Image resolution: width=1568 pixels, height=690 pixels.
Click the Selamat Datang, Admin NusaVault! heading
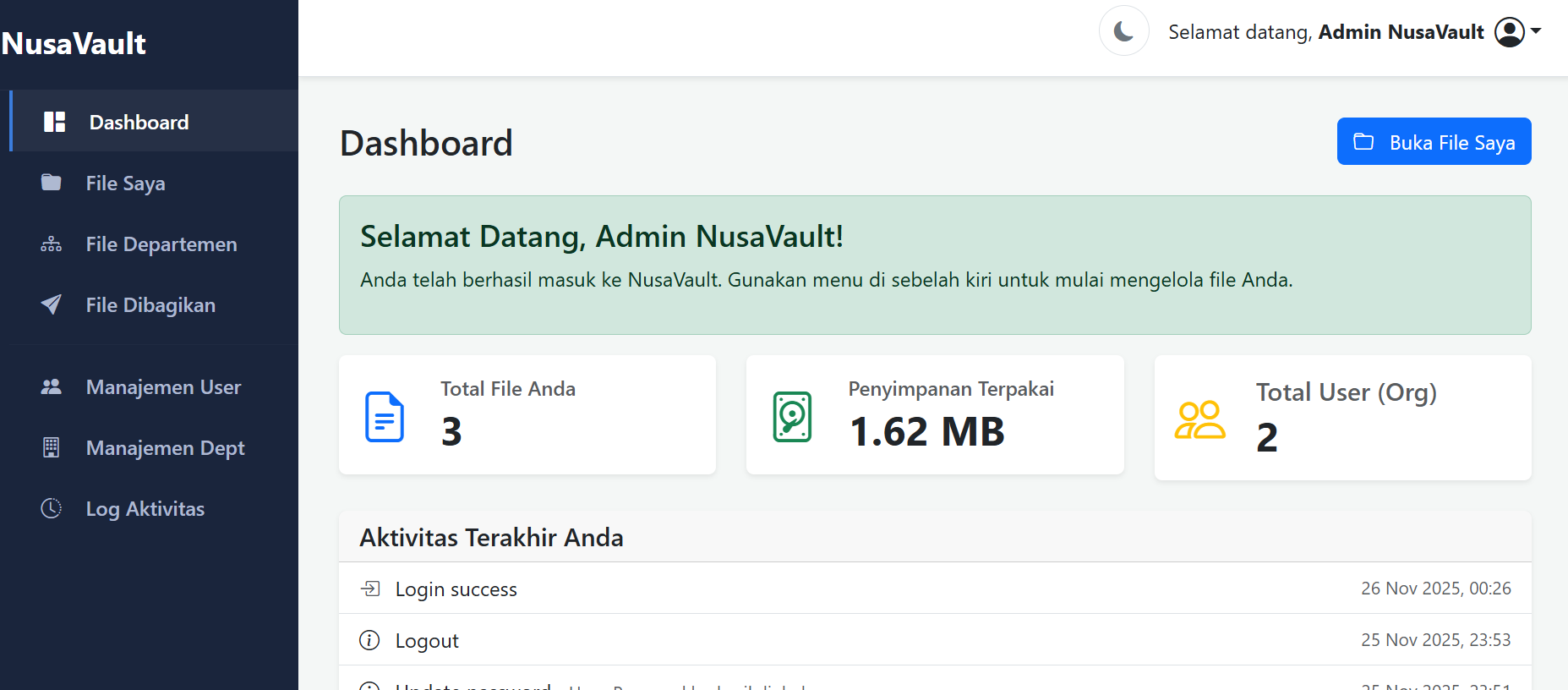pos(602,237)
